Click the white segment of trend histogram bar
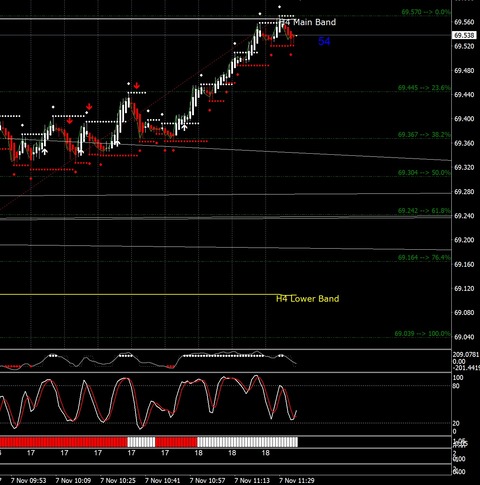The height and width of the screenshot is (485, 480). pos(247,442)
